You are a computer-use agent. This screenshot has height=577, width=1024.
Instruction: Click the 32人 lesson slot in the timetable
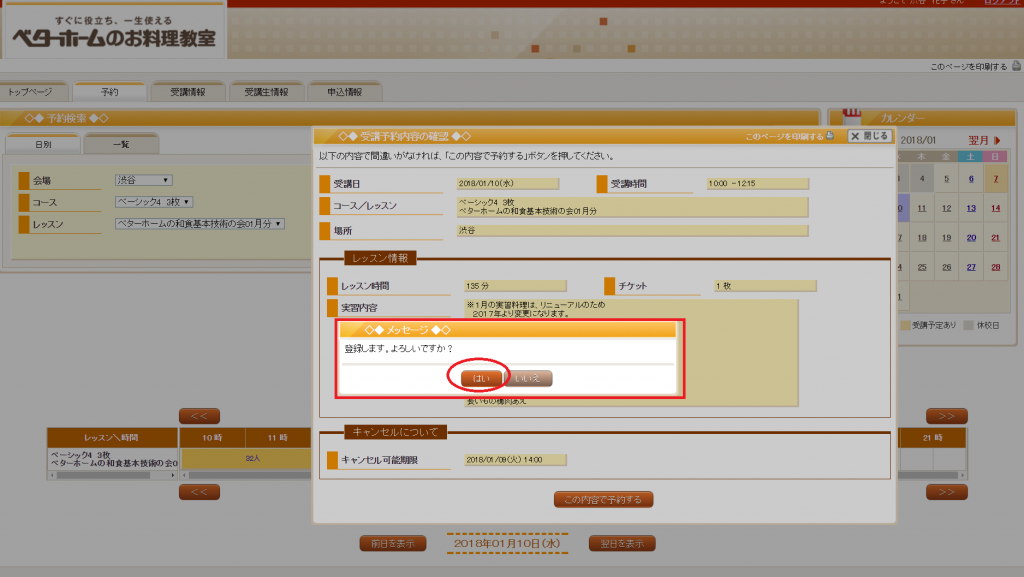(x=253, y=459)
